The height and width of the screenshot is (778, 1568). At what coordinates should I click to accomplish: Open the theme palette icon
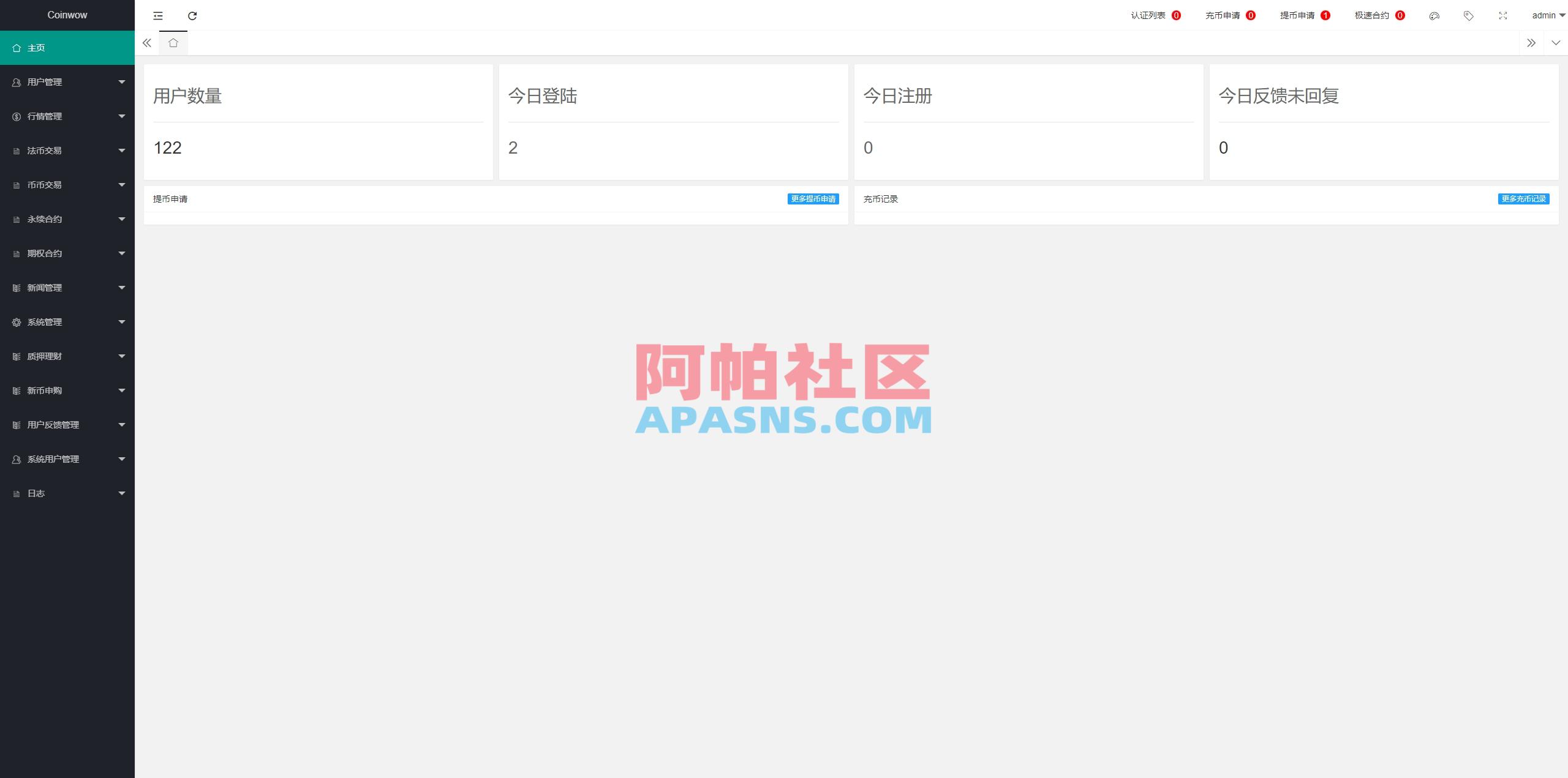pos(1434,15)
